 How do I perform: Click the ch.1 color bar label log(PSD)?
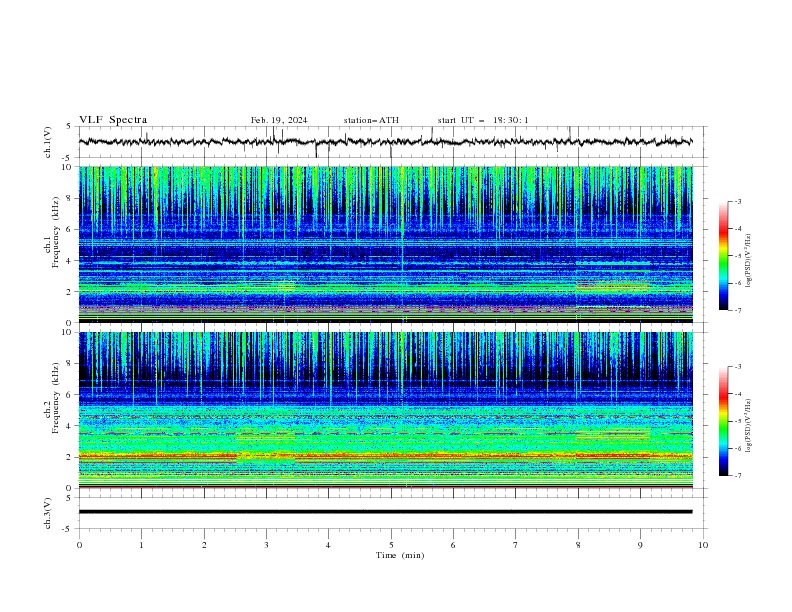tap(748, 261)
